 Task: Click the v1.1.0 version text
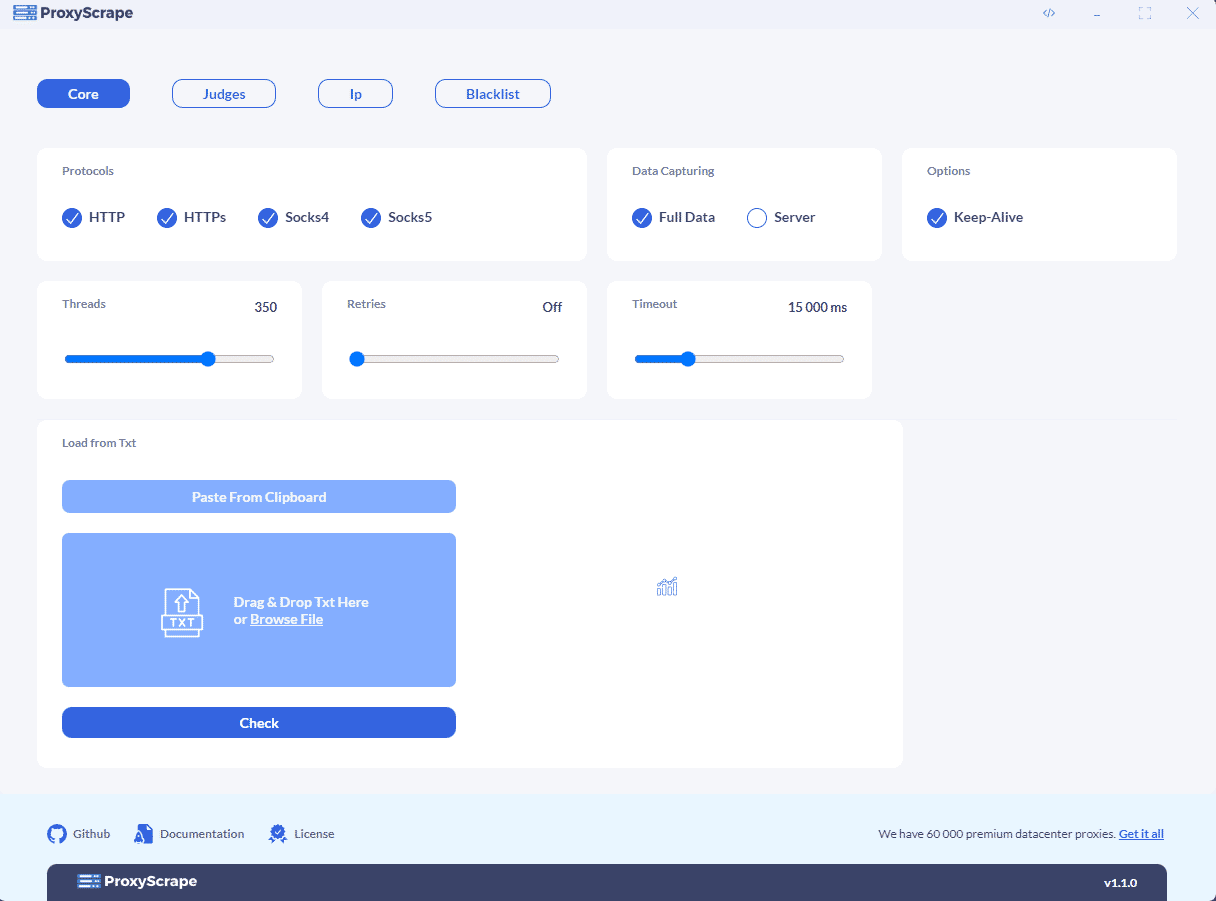(x=1120, y=883)
